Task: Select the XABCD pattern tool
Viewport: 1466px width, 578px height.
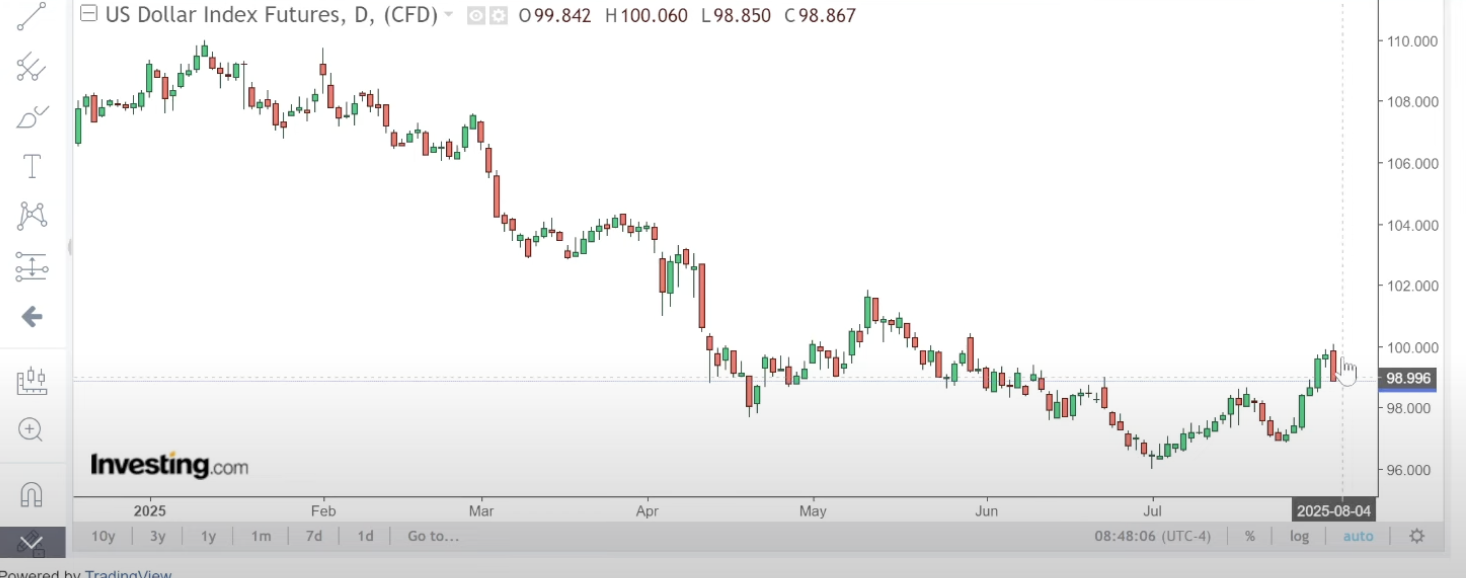Action: (31, 215)
